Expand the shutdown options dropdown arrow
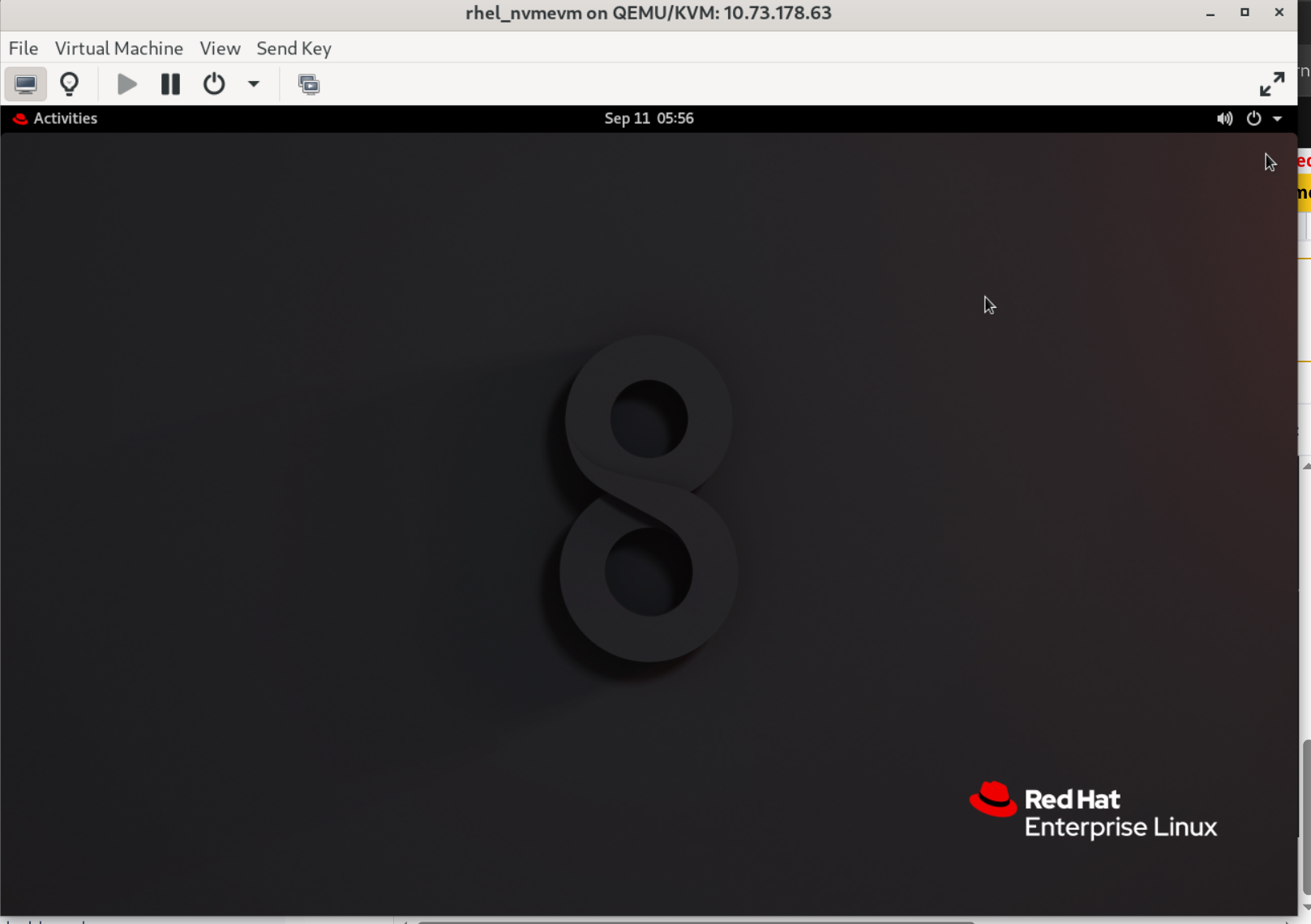The width and height of the screenshot is (1311, 924). point(253,84)
